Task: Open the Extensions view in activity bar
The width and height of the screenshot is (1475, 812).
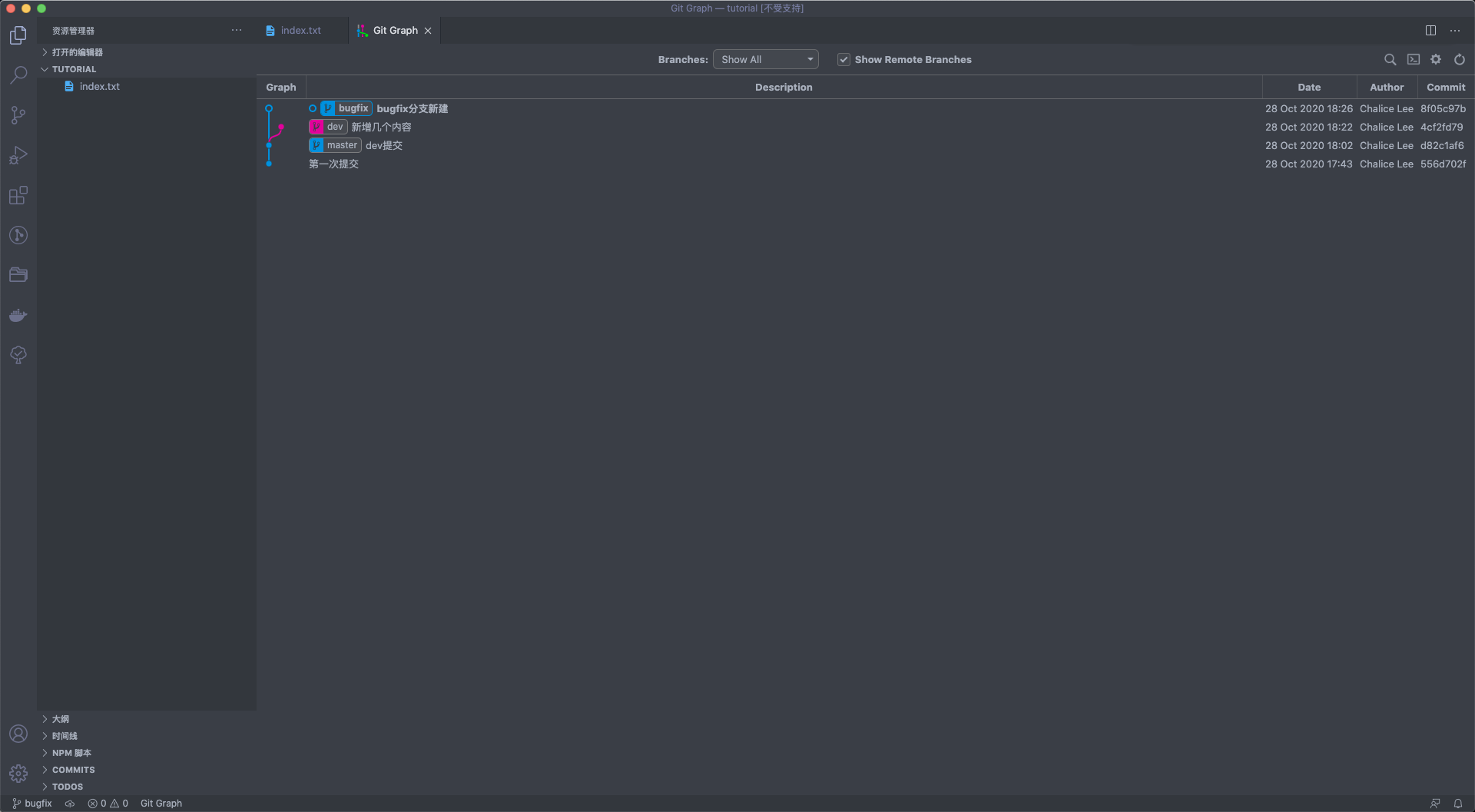Action: pos(18,195)
